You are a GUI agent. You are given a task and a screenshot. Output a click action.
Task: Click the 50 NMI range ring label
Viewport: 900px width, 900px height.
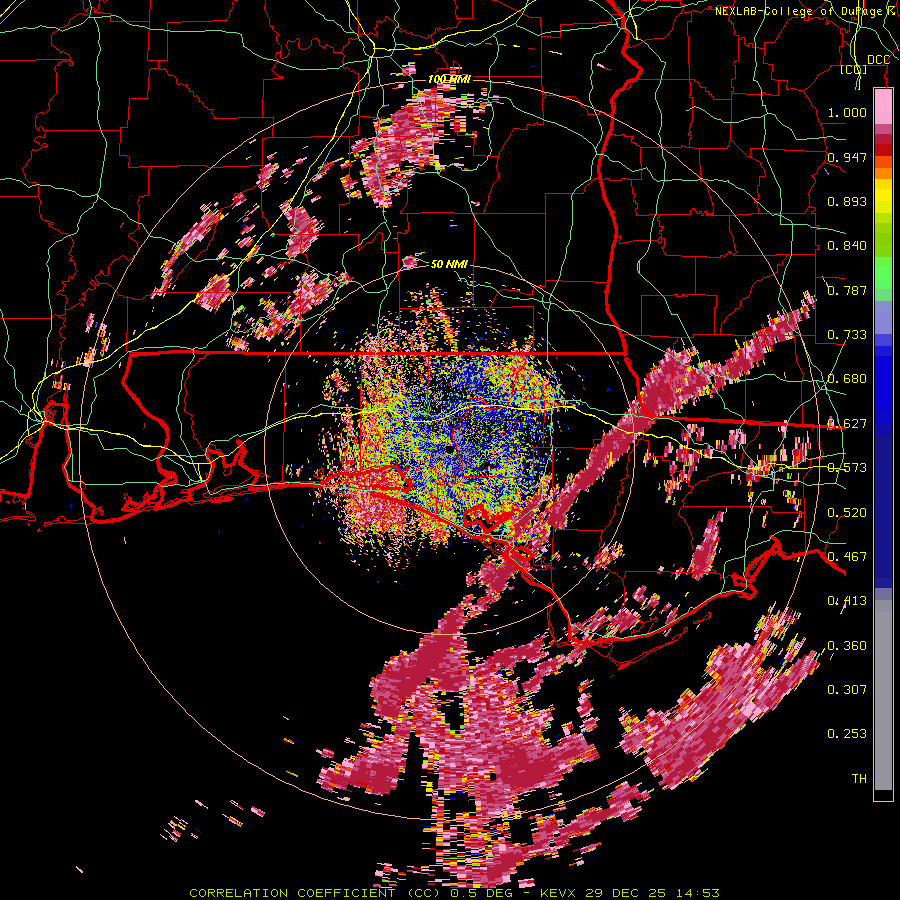(x=449, y=264)
